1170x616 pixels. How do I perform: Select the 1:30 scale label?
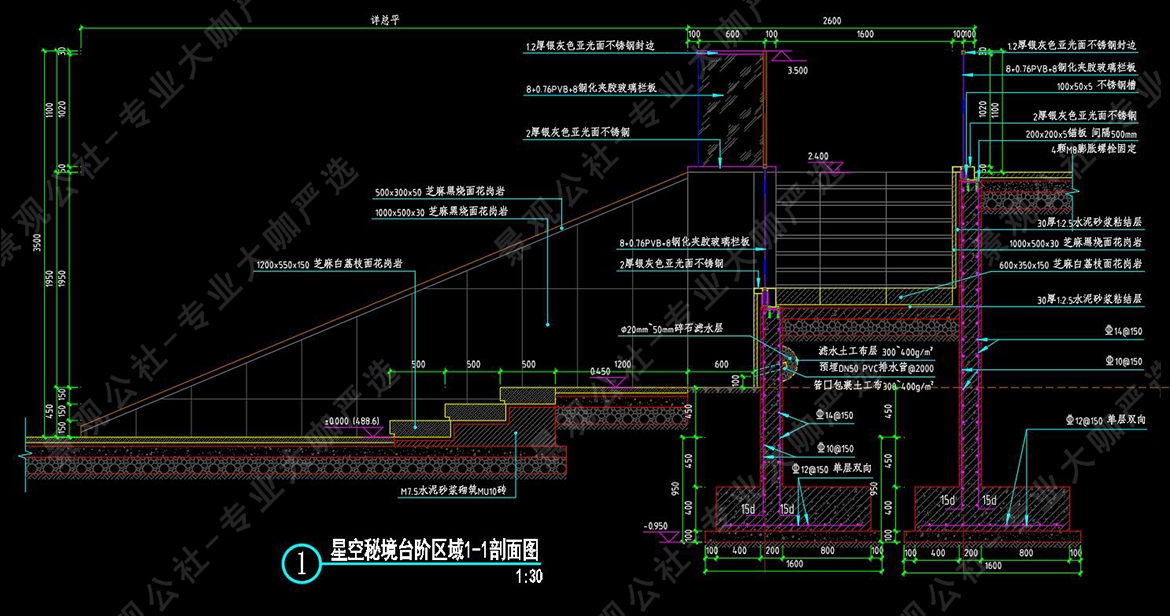[x=529, y=576]
